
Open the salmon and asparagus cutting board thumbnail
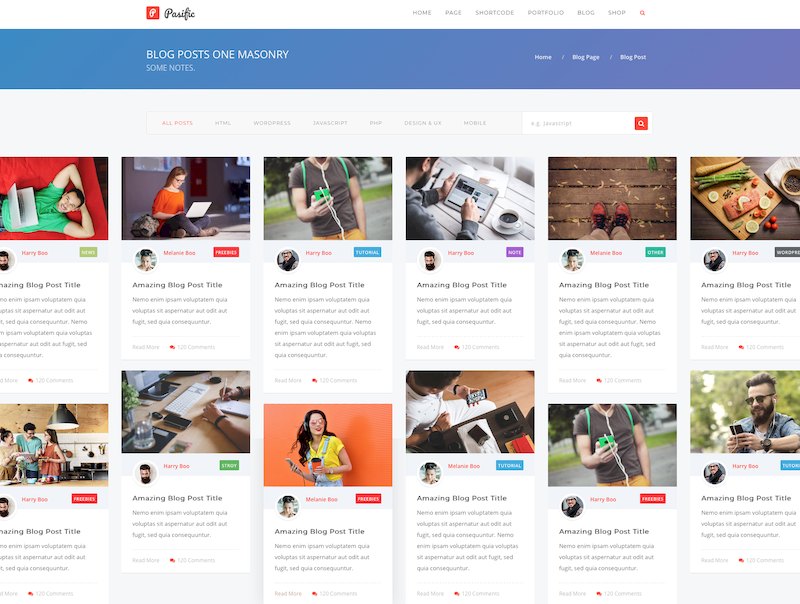click(x=745, y=198)
